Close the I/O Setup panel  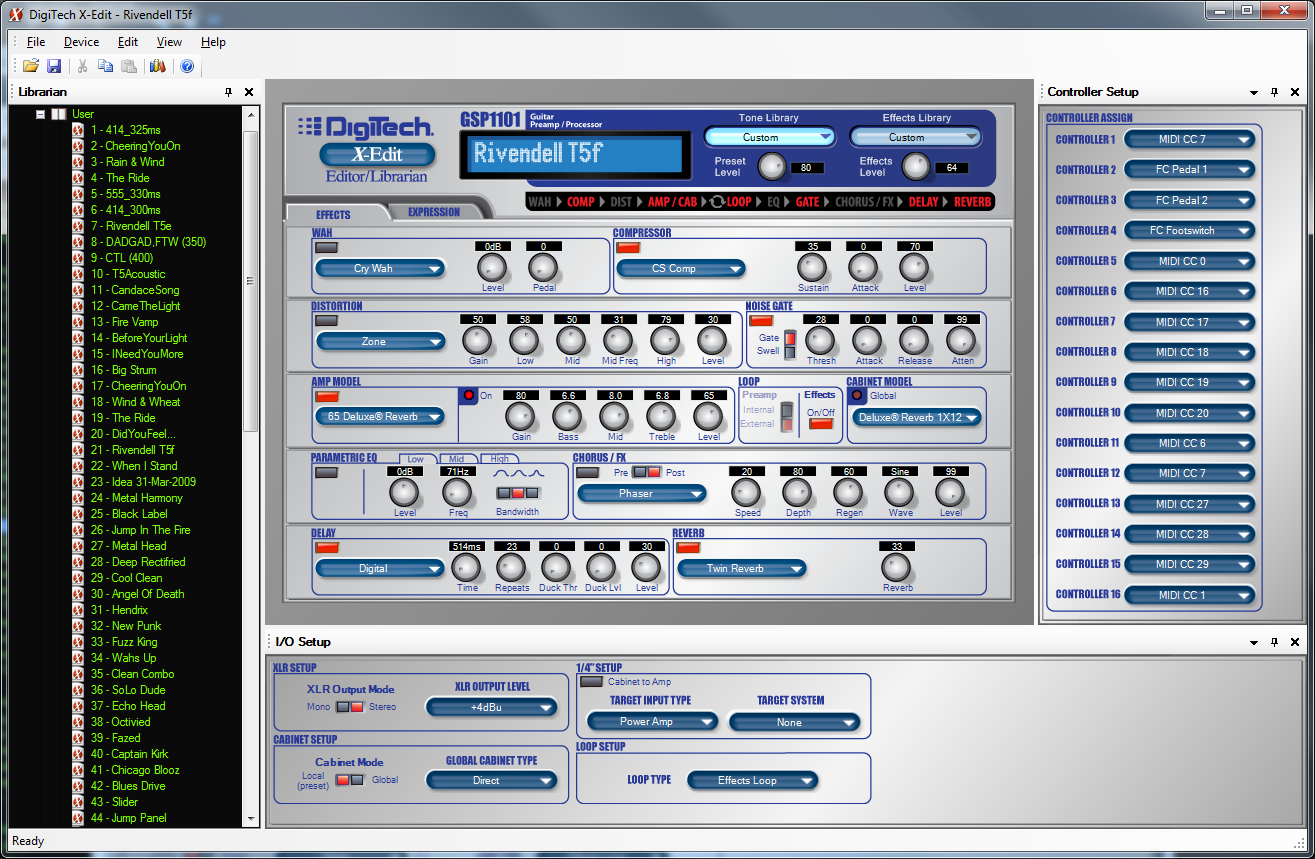point(1295,642)
